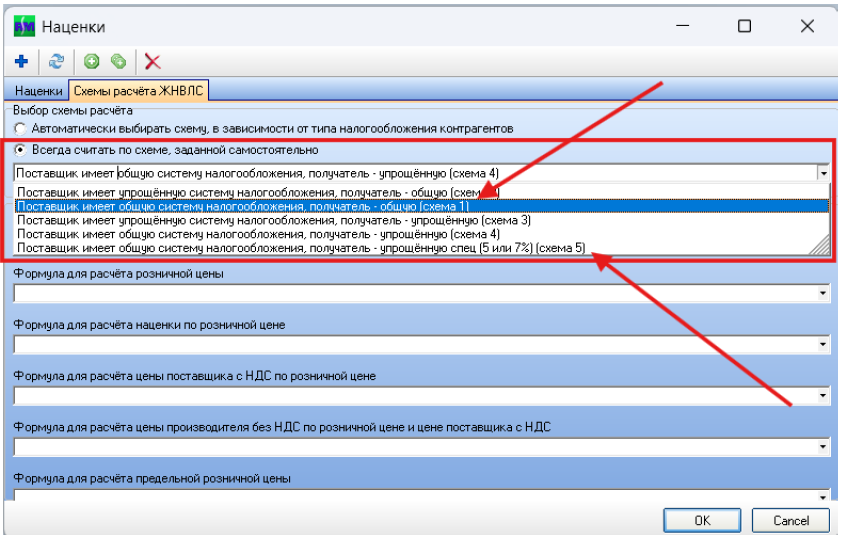Click the refresh arrows toolbar icon
Image resolution: width=845 pixels, height=535 pixels.
[x=57, y=62]
